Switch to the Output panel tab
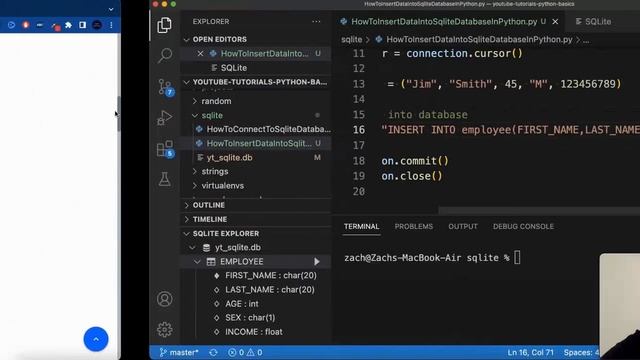The width and height of the screenshot is (640, 360). click(x=463, y=227)
